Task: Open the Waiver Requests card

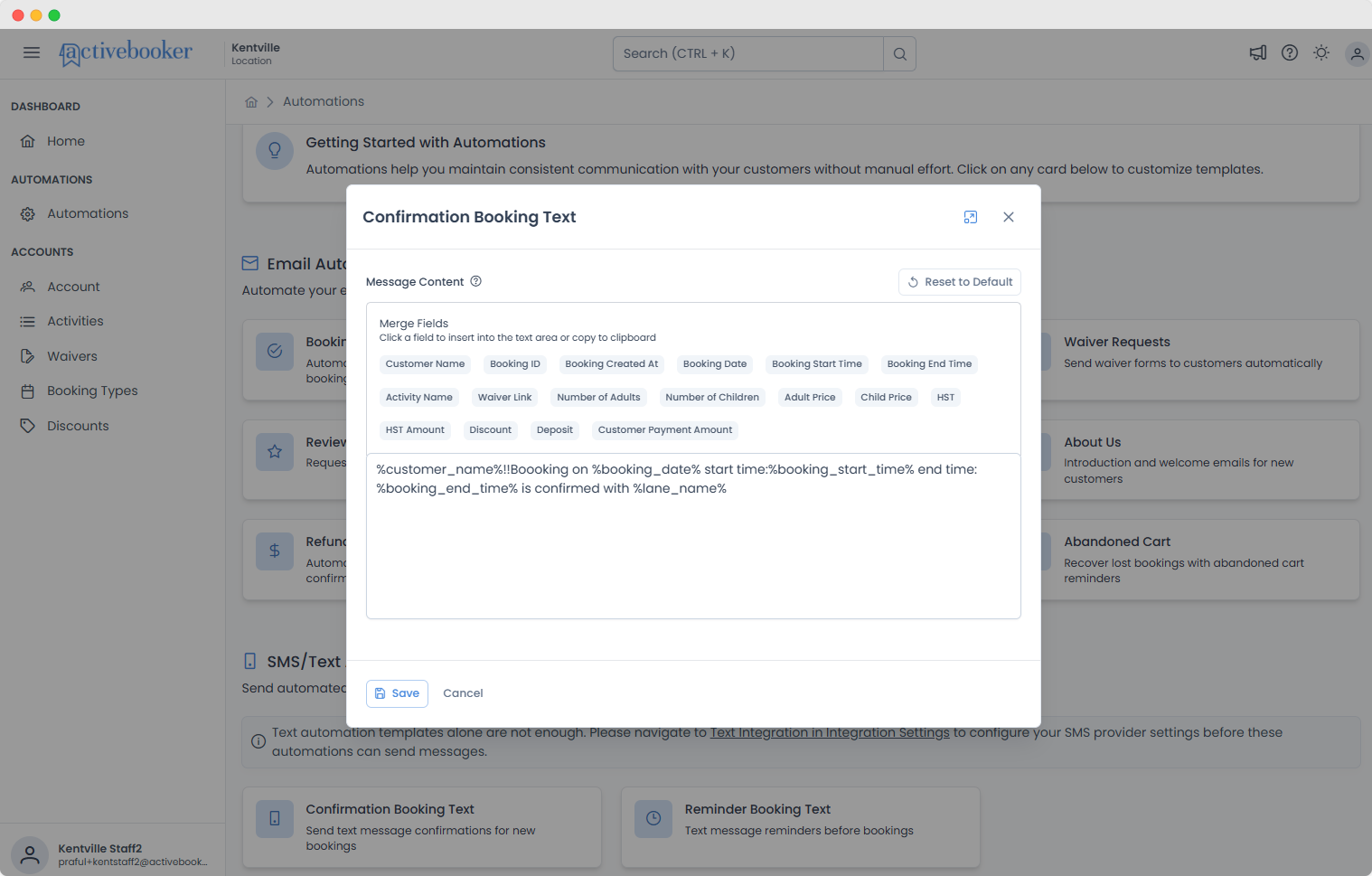Action: pyautogui.click(x=1200, y=360)
